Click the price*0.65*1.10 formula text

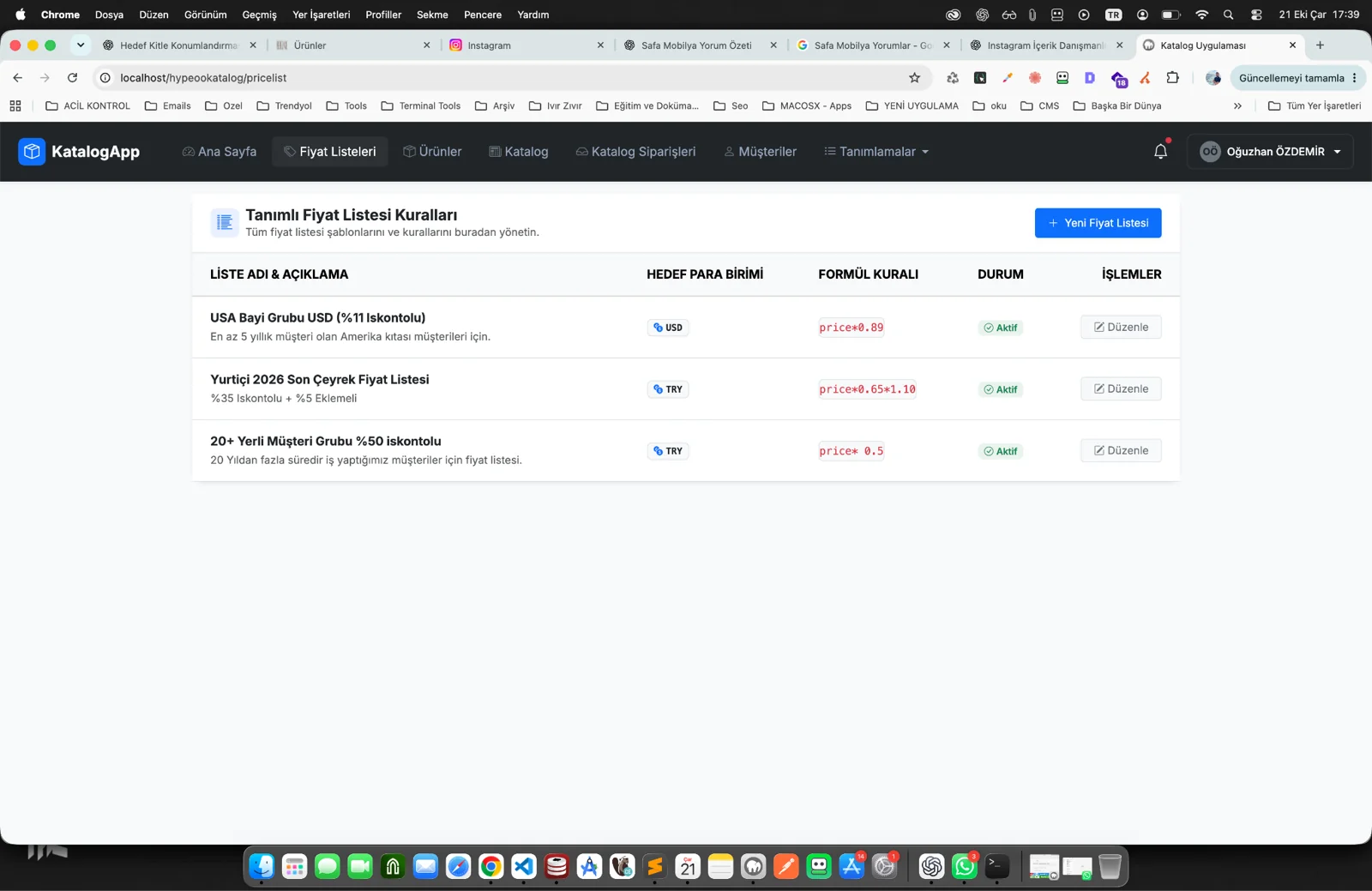pyautogui.click(x=867, y=389)
